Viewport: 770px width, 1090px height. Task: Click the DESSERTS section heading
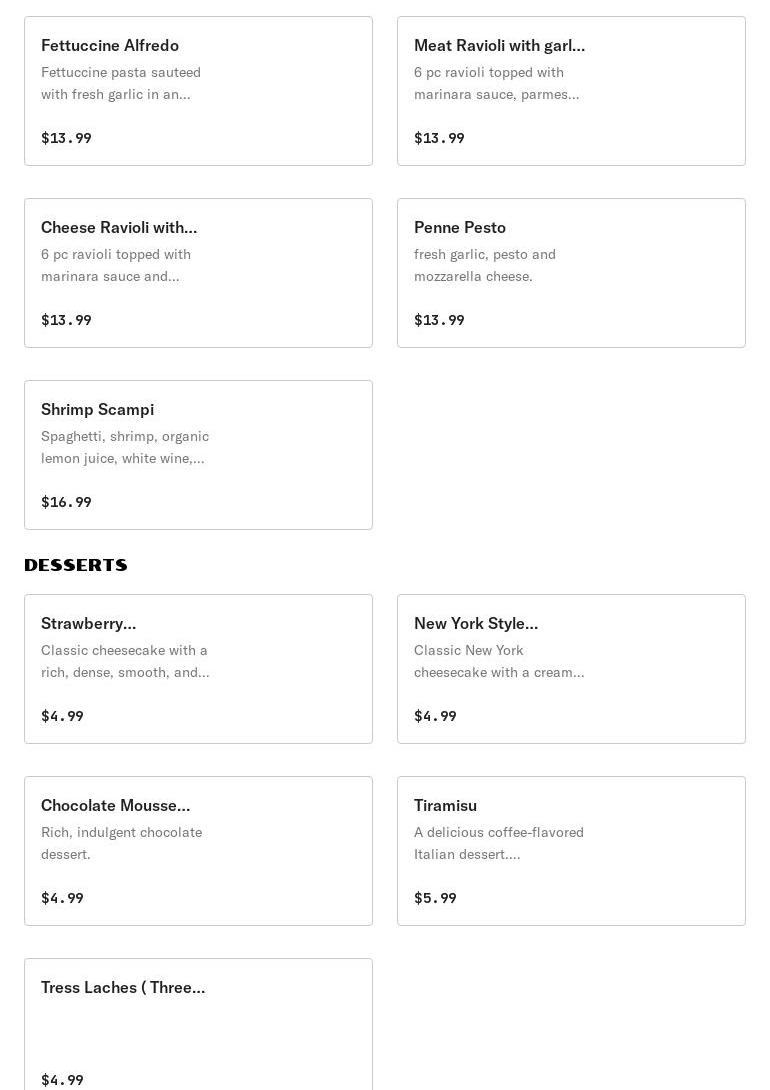coord(76,566)
